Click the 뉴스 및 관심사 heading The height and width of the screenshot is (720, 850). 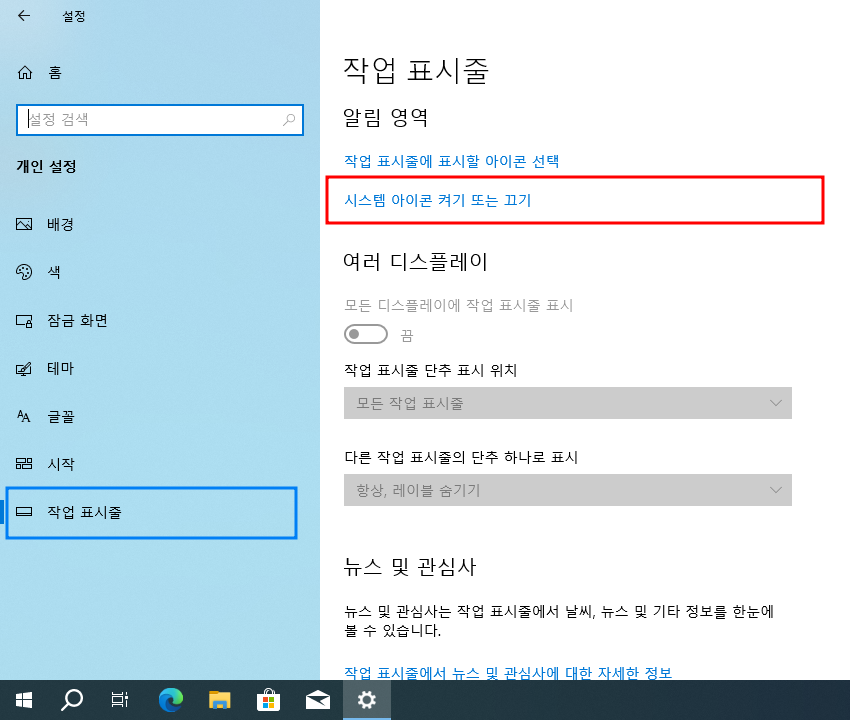click(x=410, y=567)
